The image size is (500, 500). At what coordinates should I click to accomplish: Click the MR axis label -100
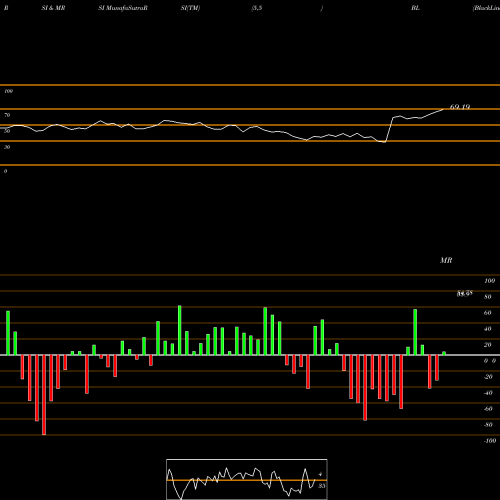490,441
